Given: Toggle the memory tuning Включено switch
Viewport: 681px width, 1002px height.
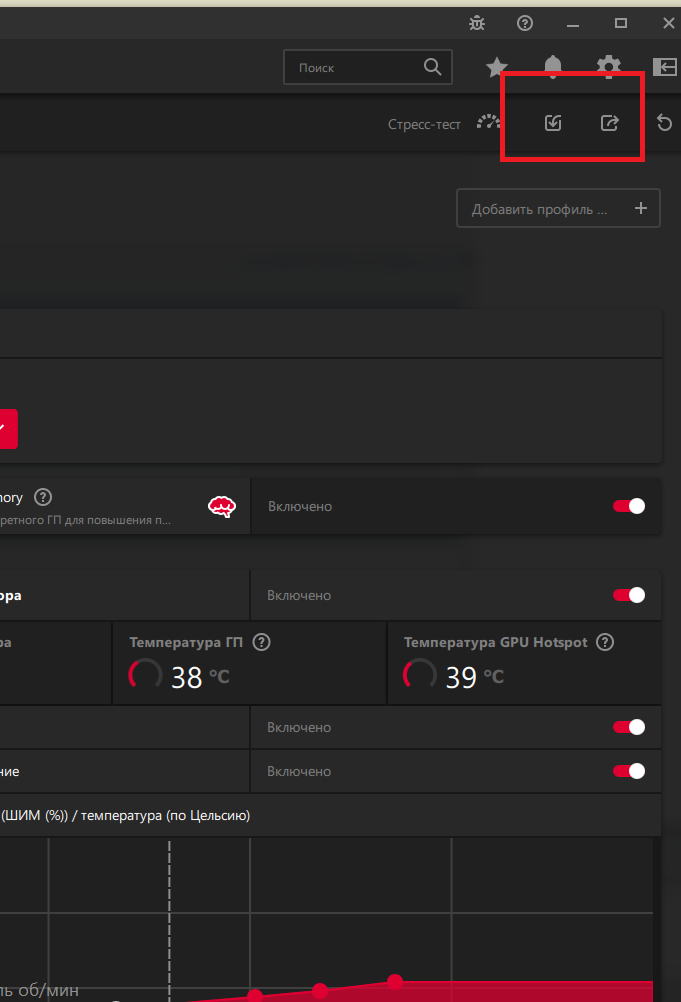Looking at the screenshot, I should (629, 506).
